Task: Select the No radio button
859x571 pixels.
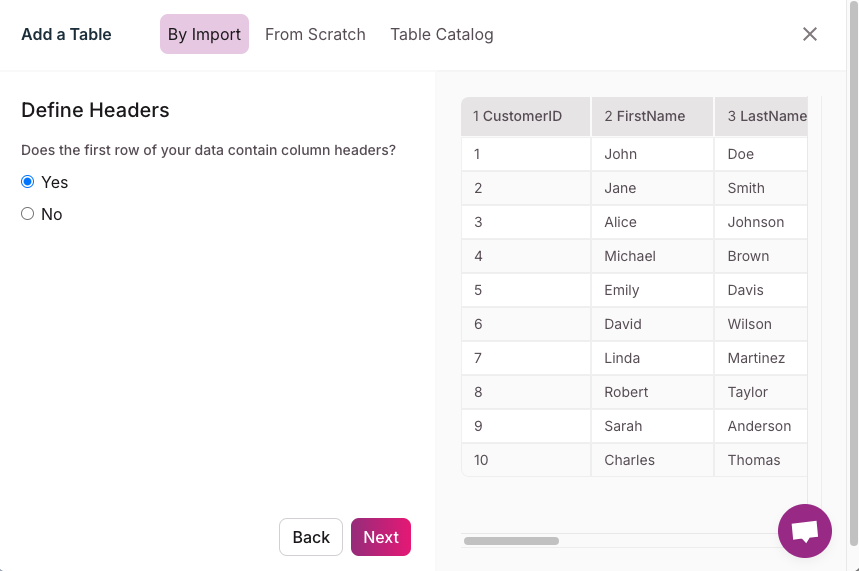Action: click(x=28, y=214)
